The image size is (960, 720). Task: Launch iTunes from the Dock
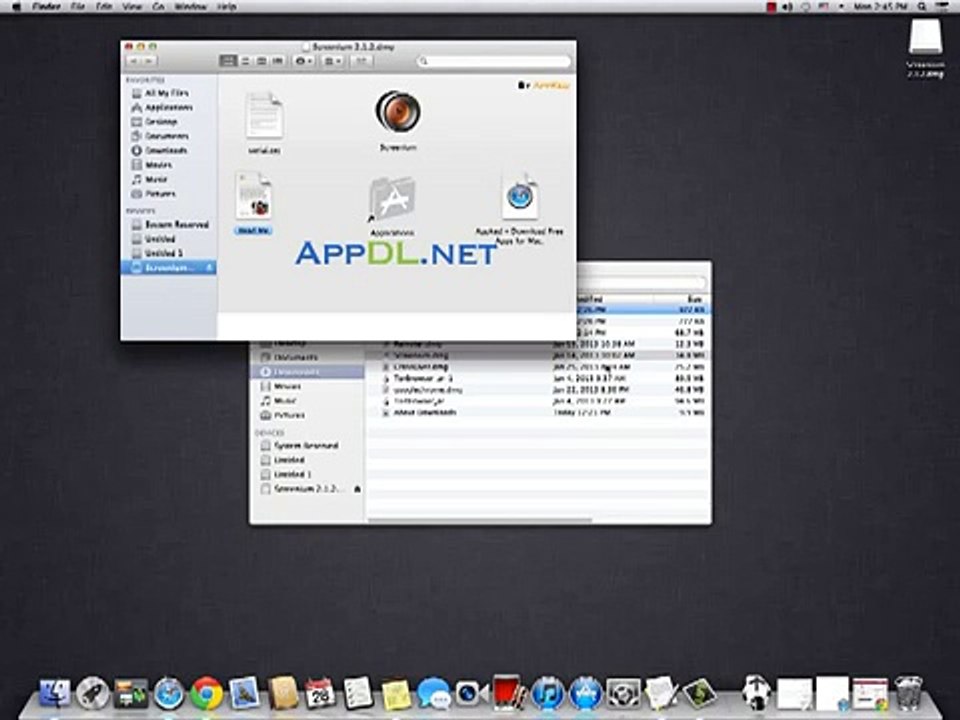click(547, 693)
